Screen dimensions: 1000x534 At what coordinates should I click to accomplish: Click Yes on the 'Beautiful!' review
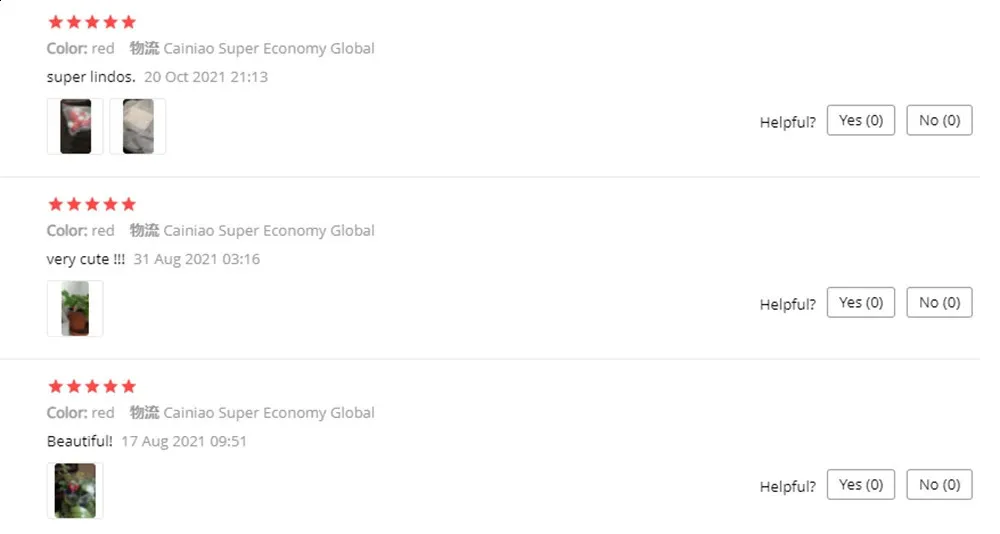click(x=860, y=485)
